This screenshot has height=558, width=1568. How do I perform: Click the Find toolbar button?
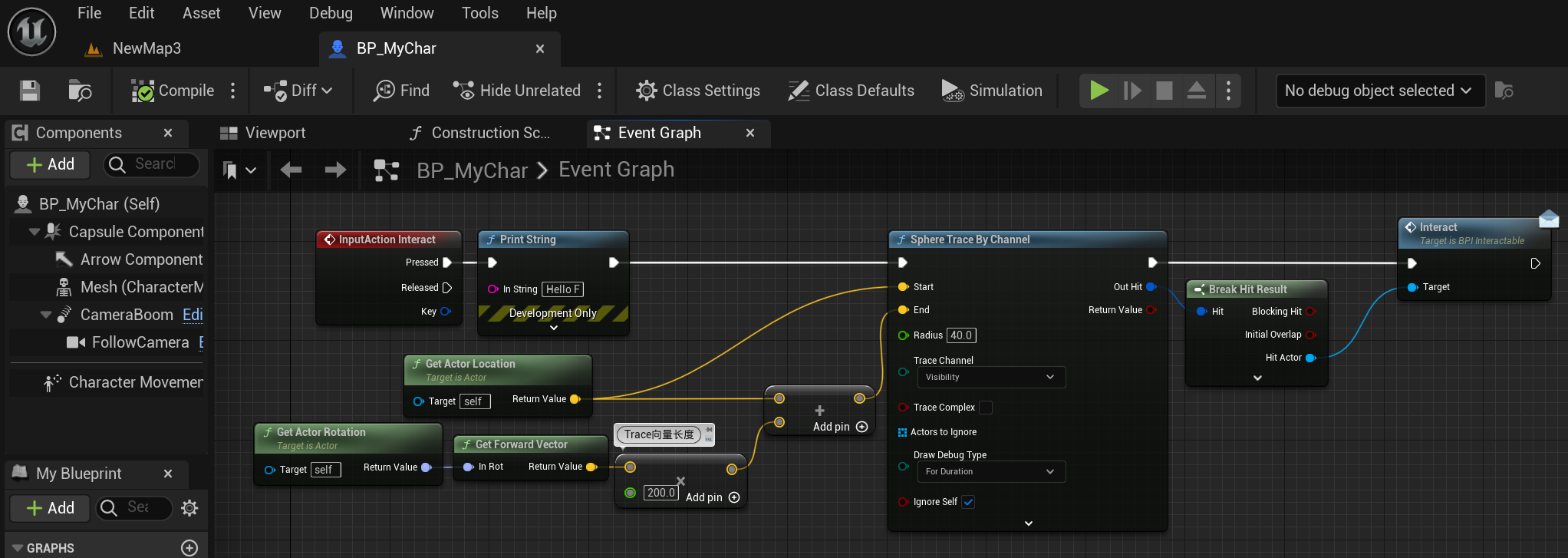[x=401, y=91]
